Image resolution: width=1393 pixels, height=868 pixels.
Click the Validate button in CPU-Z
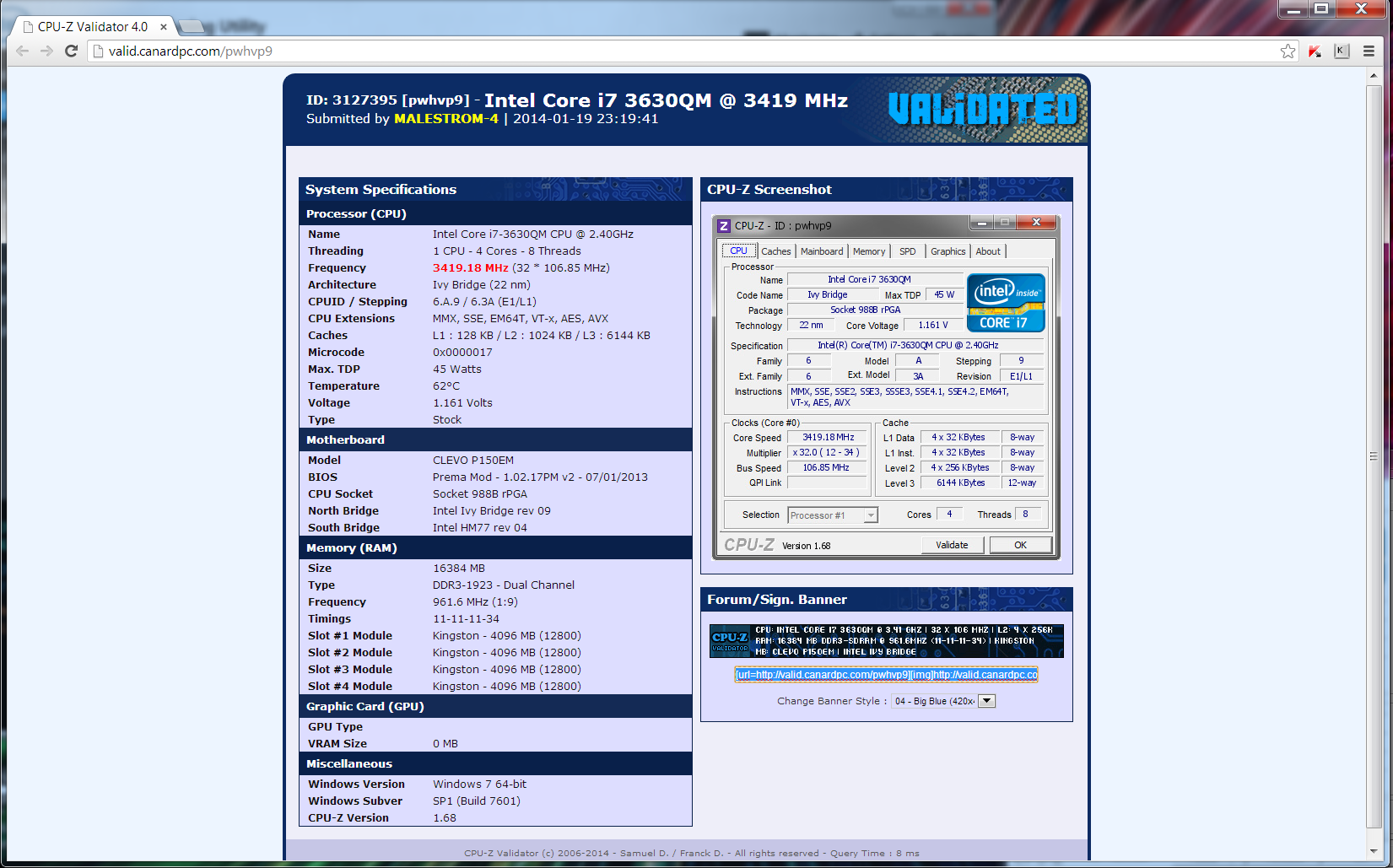point(952,545)
